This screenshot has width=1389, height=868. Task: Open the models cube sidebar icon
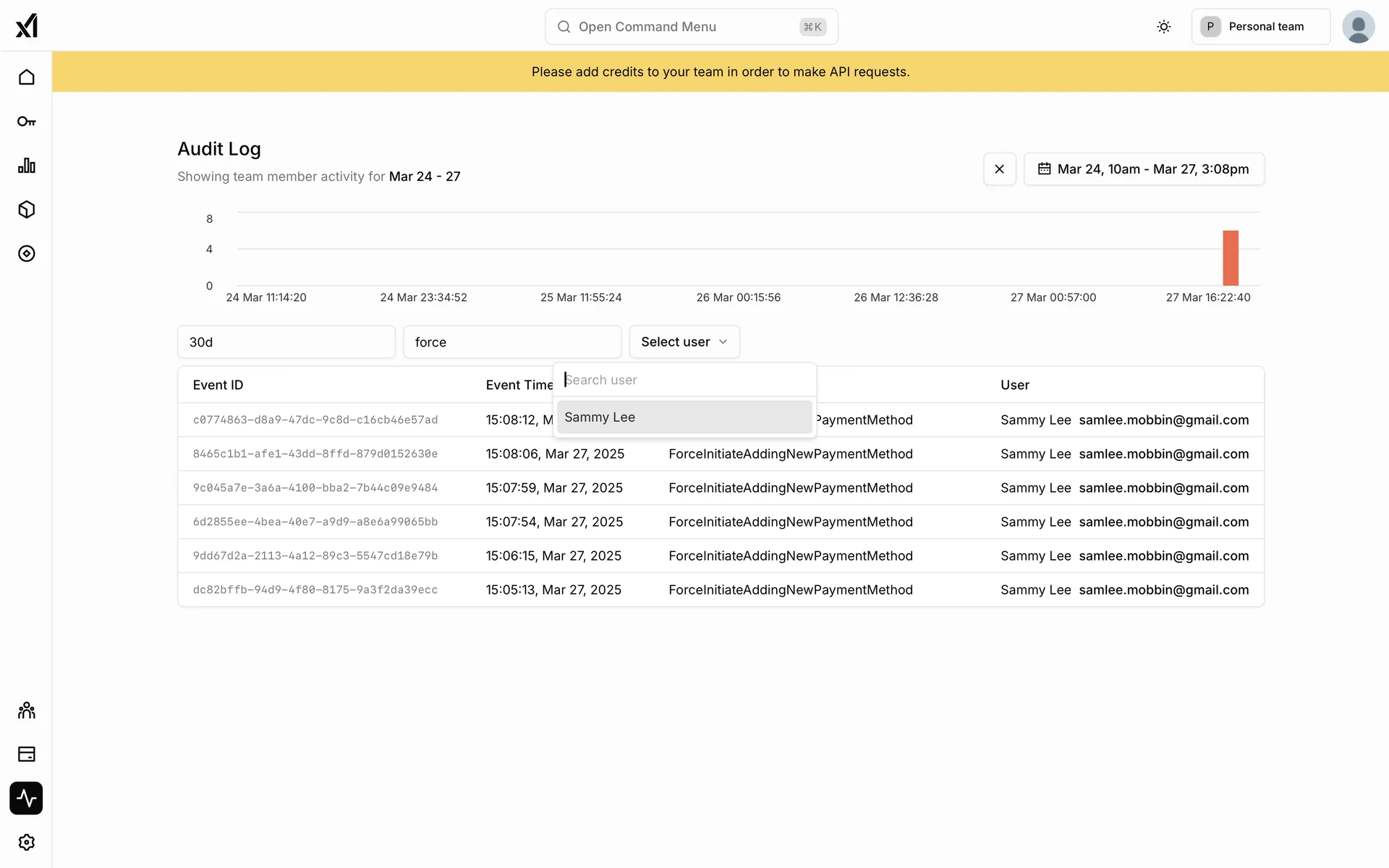[27, 210]
